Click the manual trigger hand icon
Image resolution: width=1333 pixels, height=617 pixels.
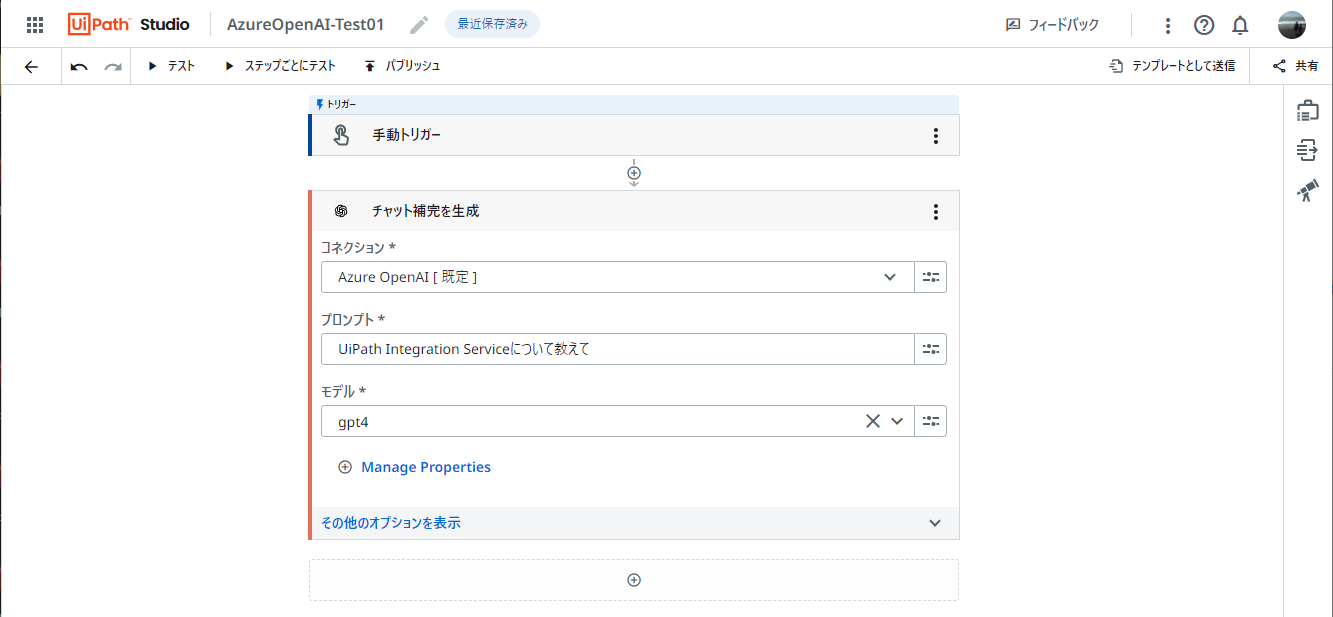pyautogui.click(x=341, y=135)
